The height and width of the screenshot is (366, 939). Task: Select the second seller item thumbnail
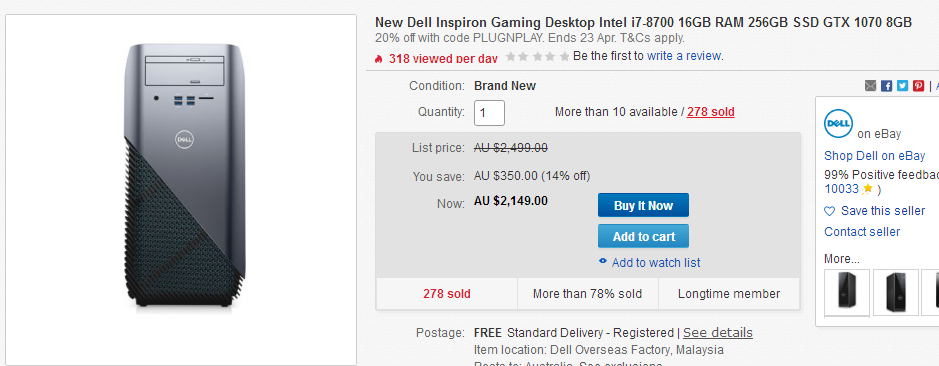click(895, 292)
